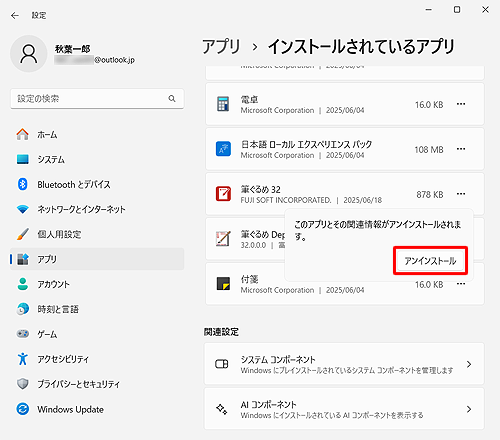Expand システム コンポーネント chevron arrow
This screenshot has width=500, height=440.
point(469,364)
